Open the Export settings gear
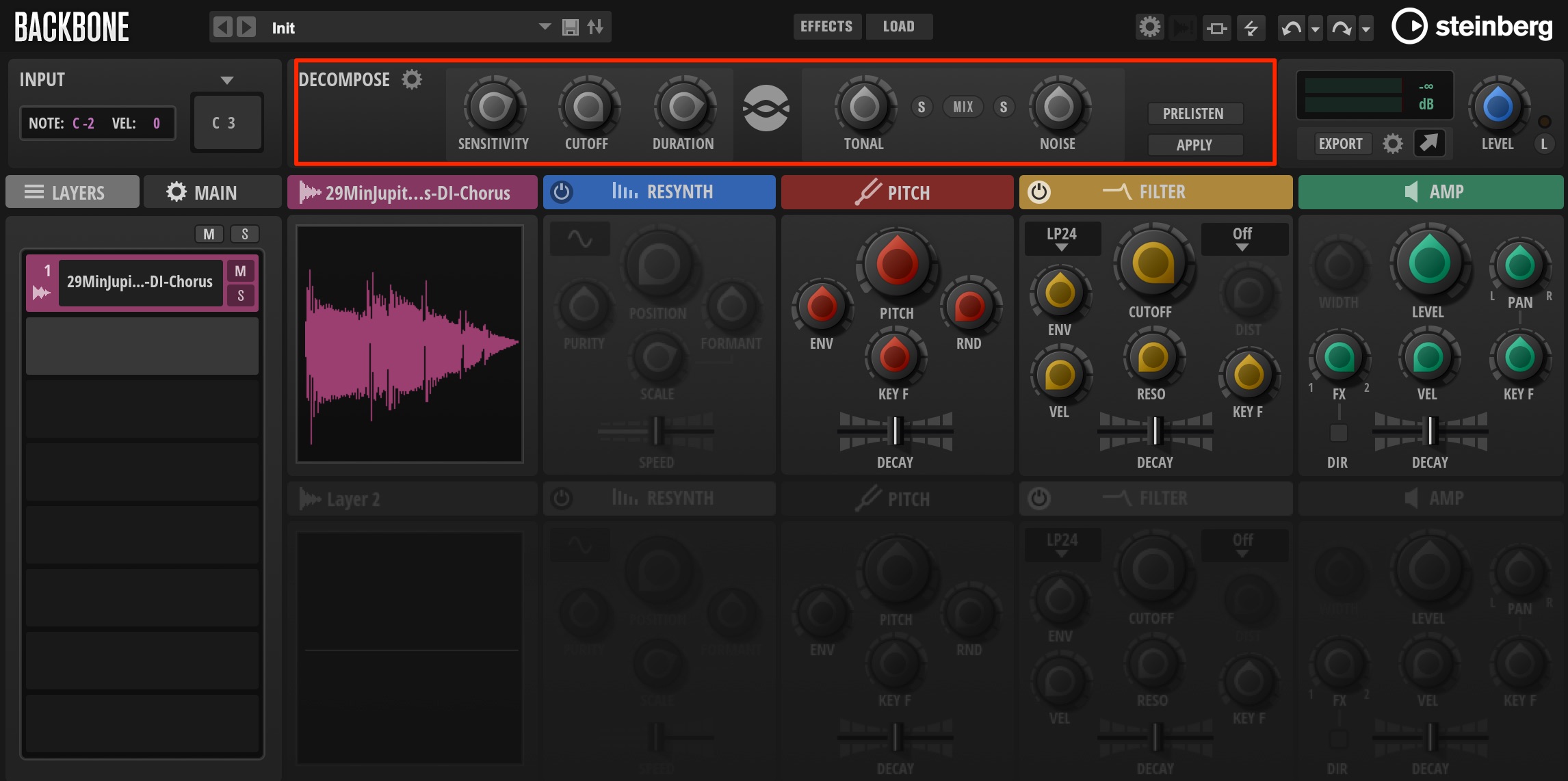The image size is (1568, 781). [1393, 144]
